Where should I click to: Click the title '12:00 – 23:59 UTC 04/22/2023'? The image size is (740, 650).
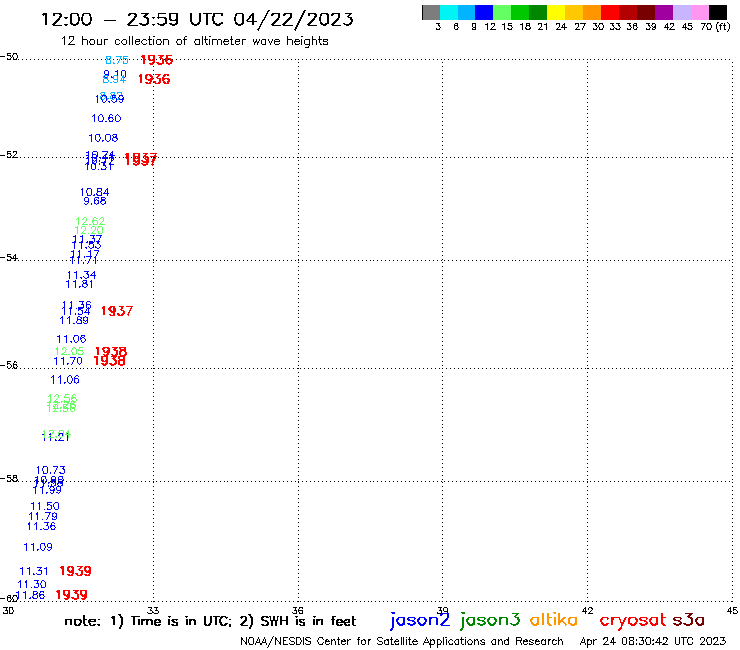[197, 19]
